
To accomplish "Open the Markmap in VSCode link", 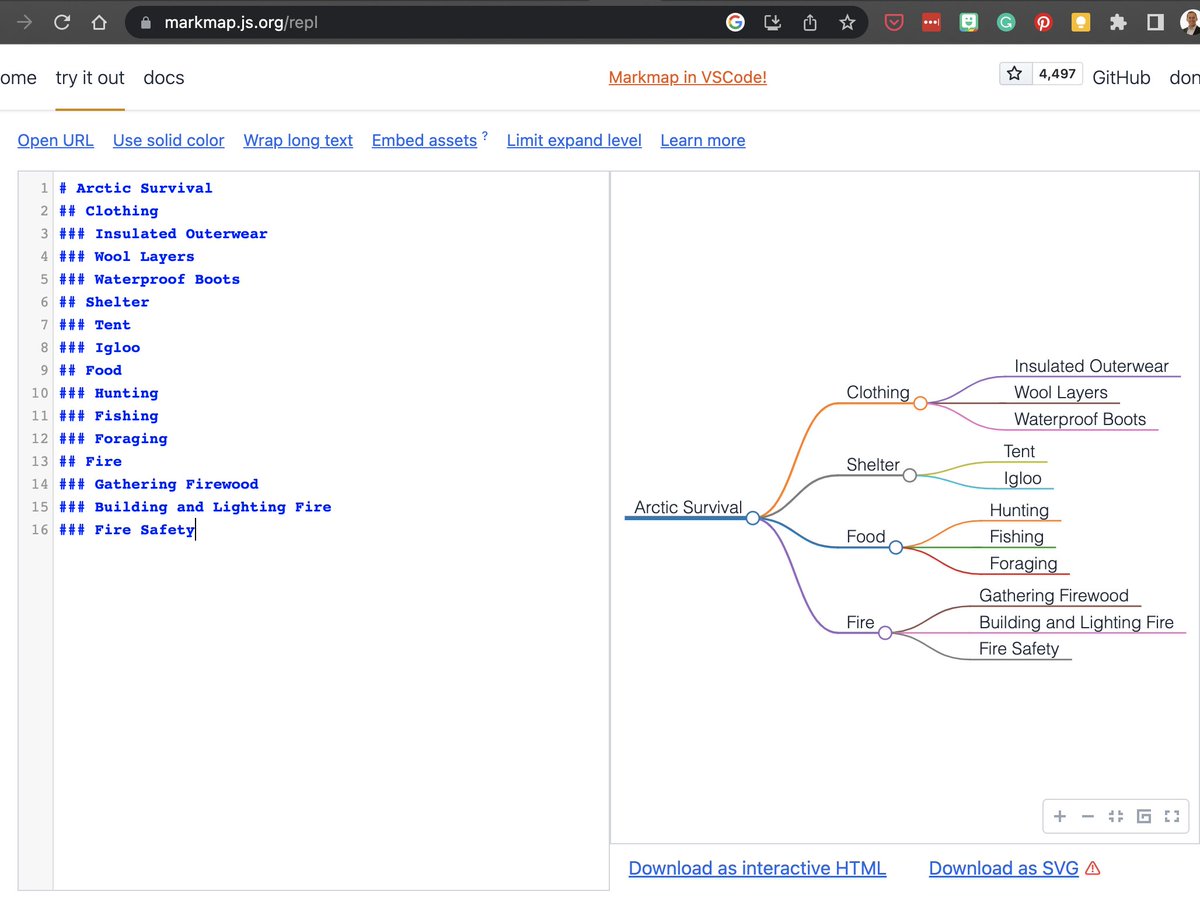I will pyautogui.click(x=687, y=77).
